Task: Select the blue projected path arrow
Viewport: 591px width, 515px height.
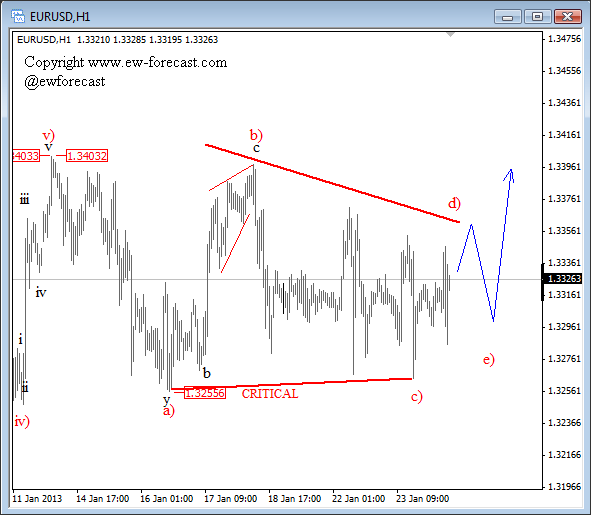Action: [x=485, y=245]
